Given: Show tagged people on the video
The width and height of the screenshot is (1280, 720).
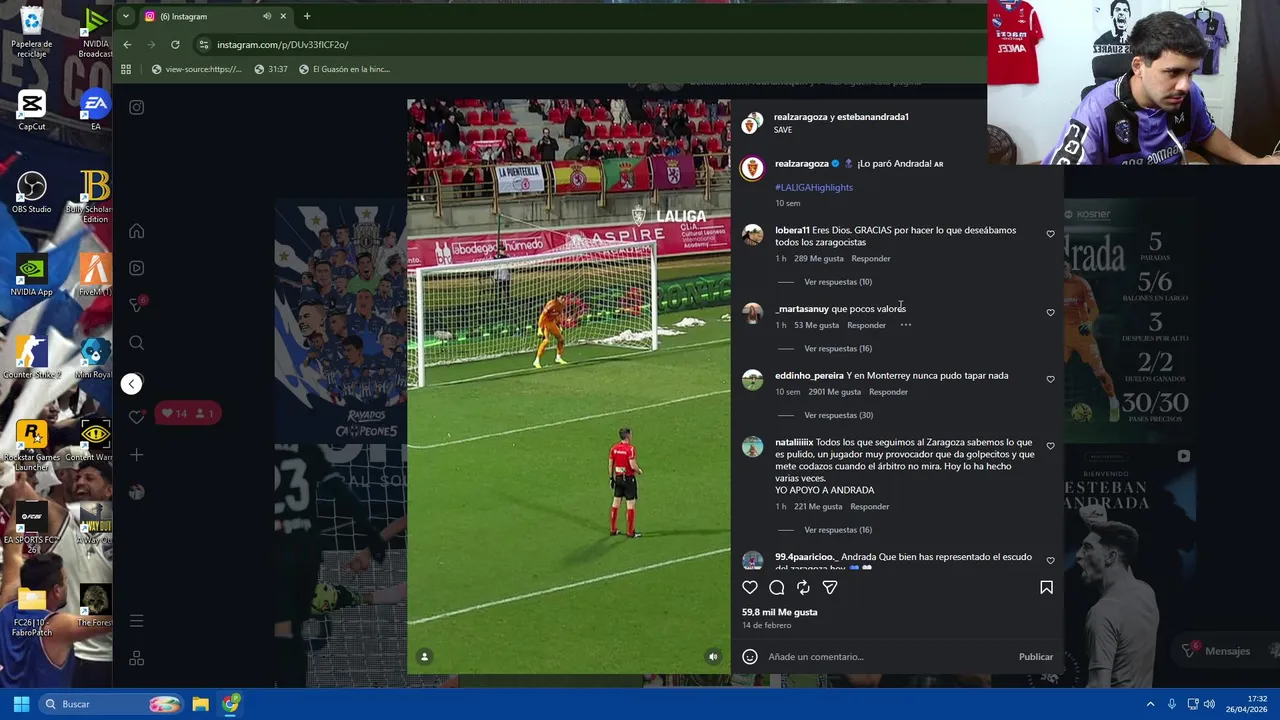Looking at the screenshot, I should (x=424, y=657).
